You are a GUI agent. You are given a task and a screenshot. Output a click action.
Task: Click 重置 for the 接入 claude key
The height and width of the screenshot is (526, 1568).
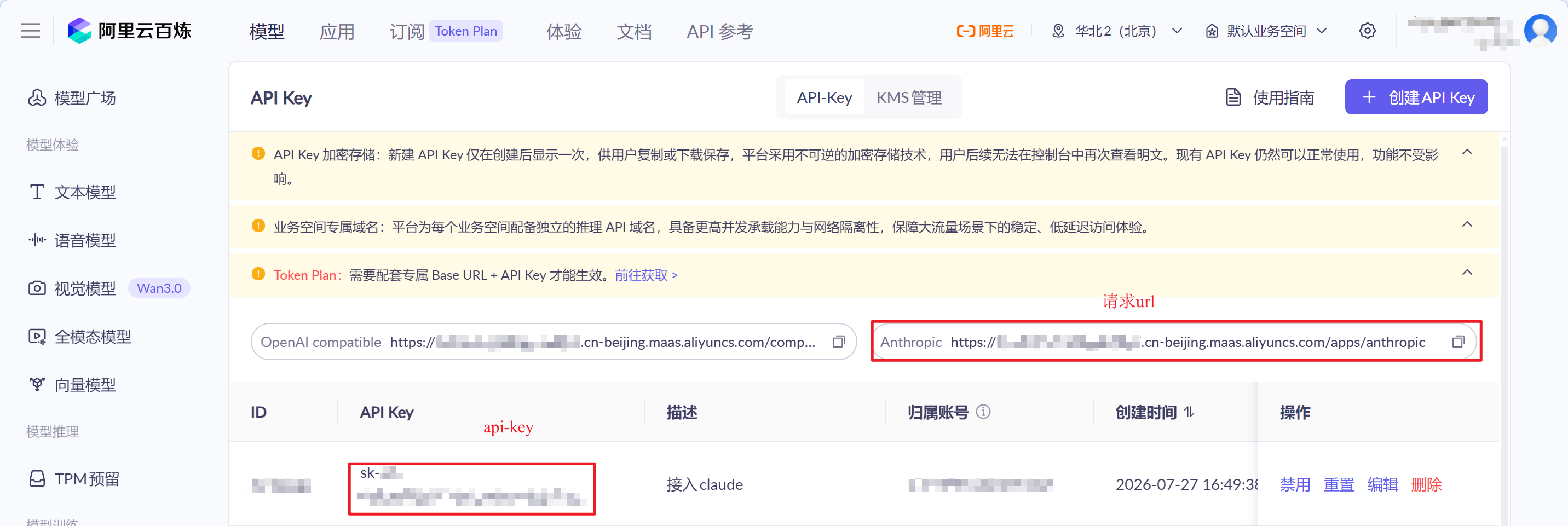1339,484
